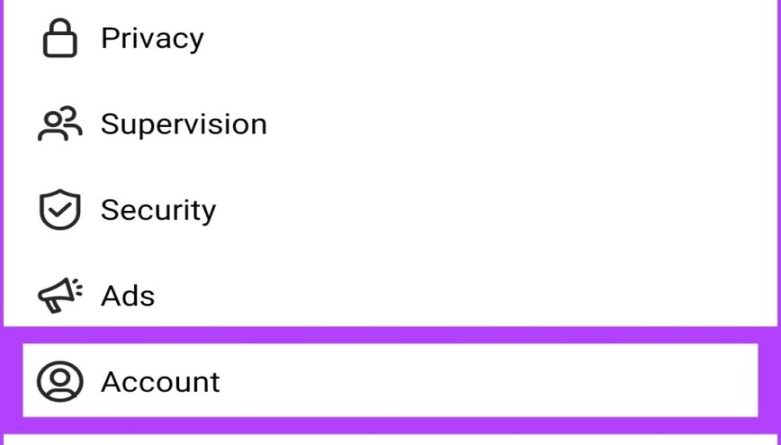
Task: Tap the padlock icon beside Privacy
Action: pos(60,38)
